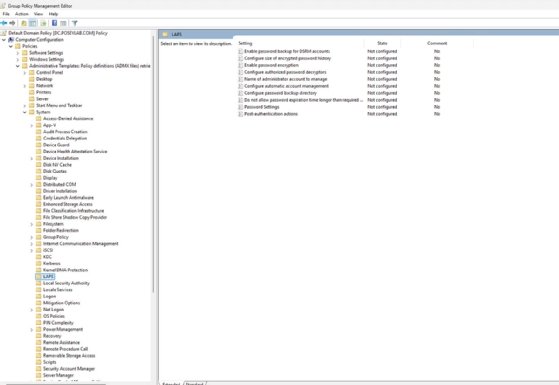Select 'Configure size of encrypted password history' setting
The height and width of the screenshot is (385, 559).
tap(287, 58)
